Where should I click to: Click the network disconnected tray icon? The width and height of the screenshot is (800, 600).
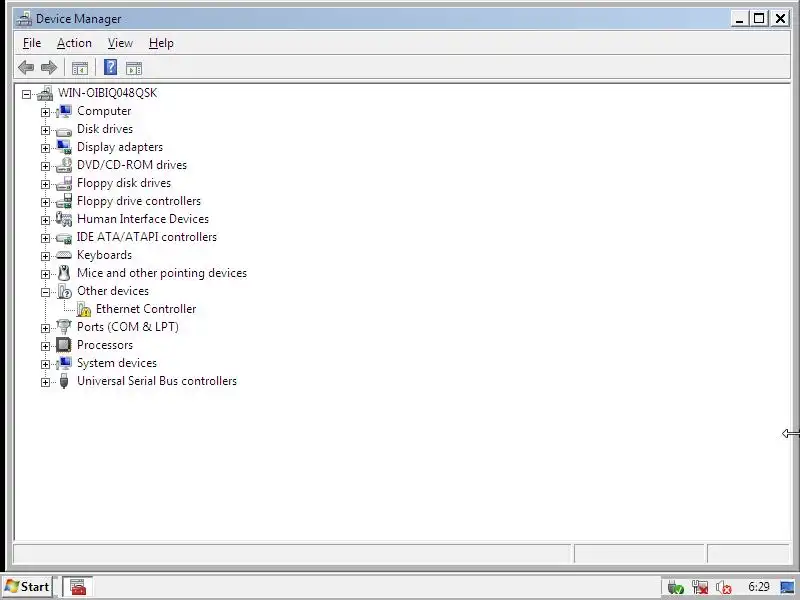(x=699, y=587)
